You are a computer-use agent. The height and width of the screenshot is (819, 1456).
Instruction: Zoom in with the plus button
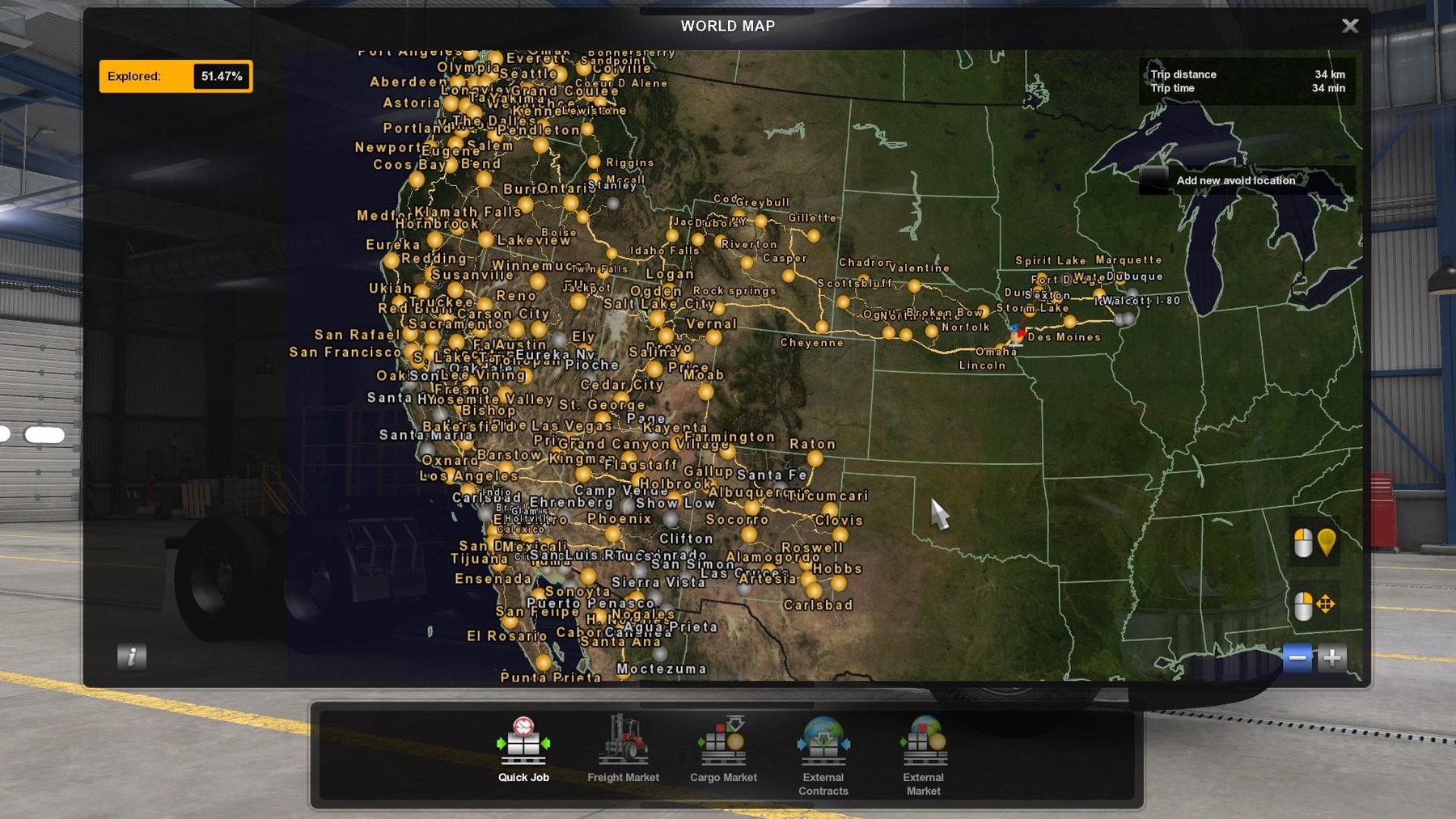pyautogui.click(x=1331, y=657)
